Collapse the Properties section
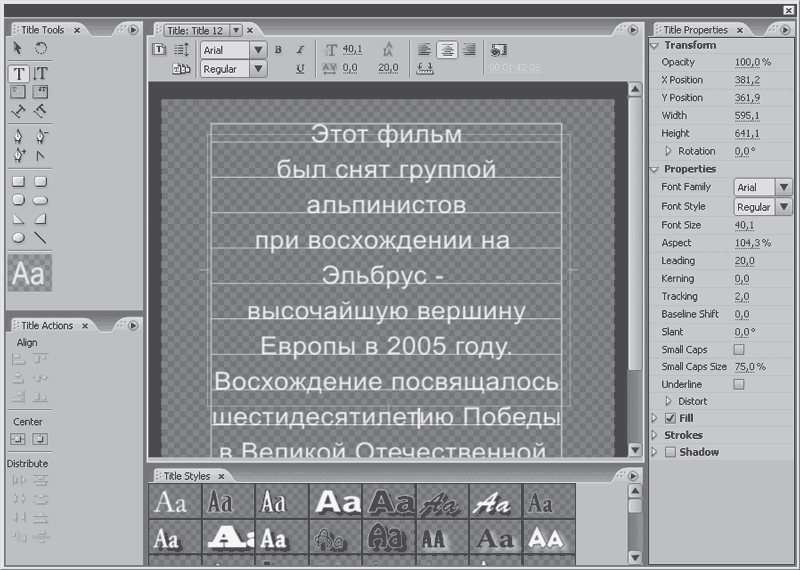The height and width of the screenshot is (570, 800). coord(655,169)
